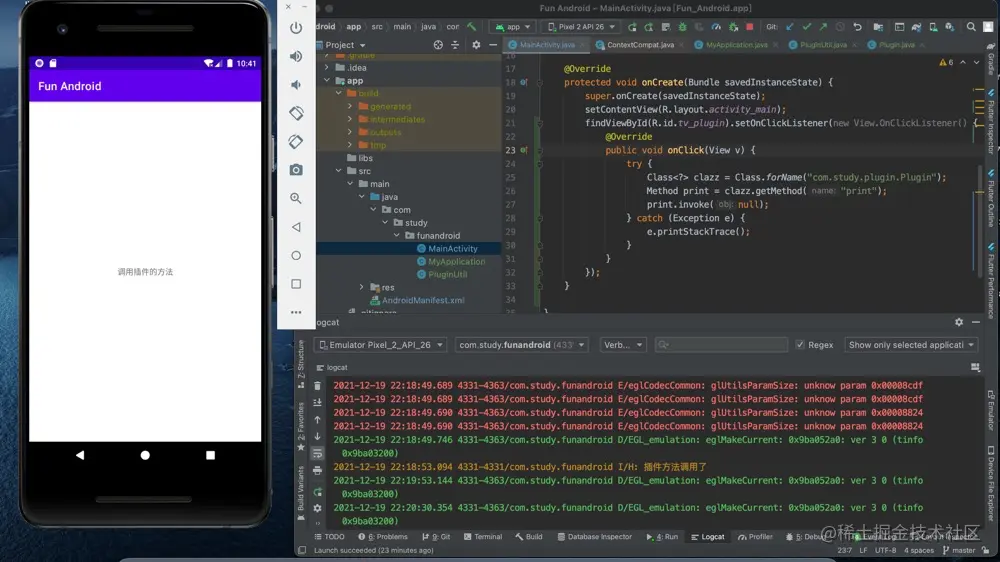Click the emulator rotate left icon
This screenshot has width=1000, height=562.
tap(296, 113)
